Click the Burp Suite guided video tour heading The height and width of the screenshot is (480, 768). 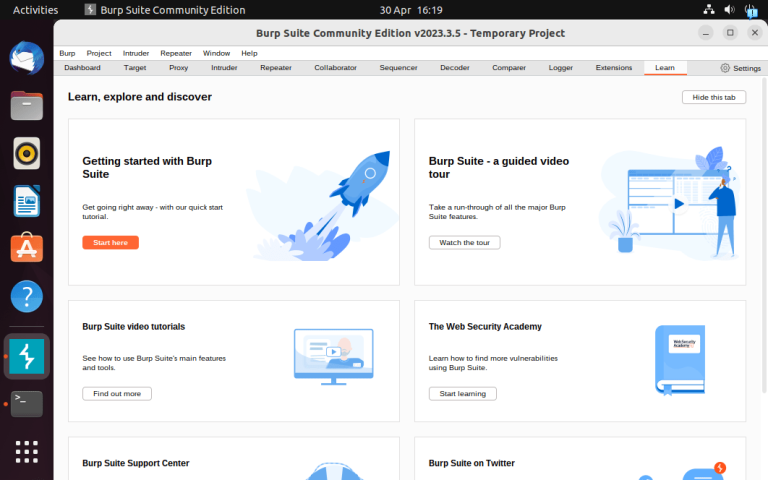tap(499, 168)
